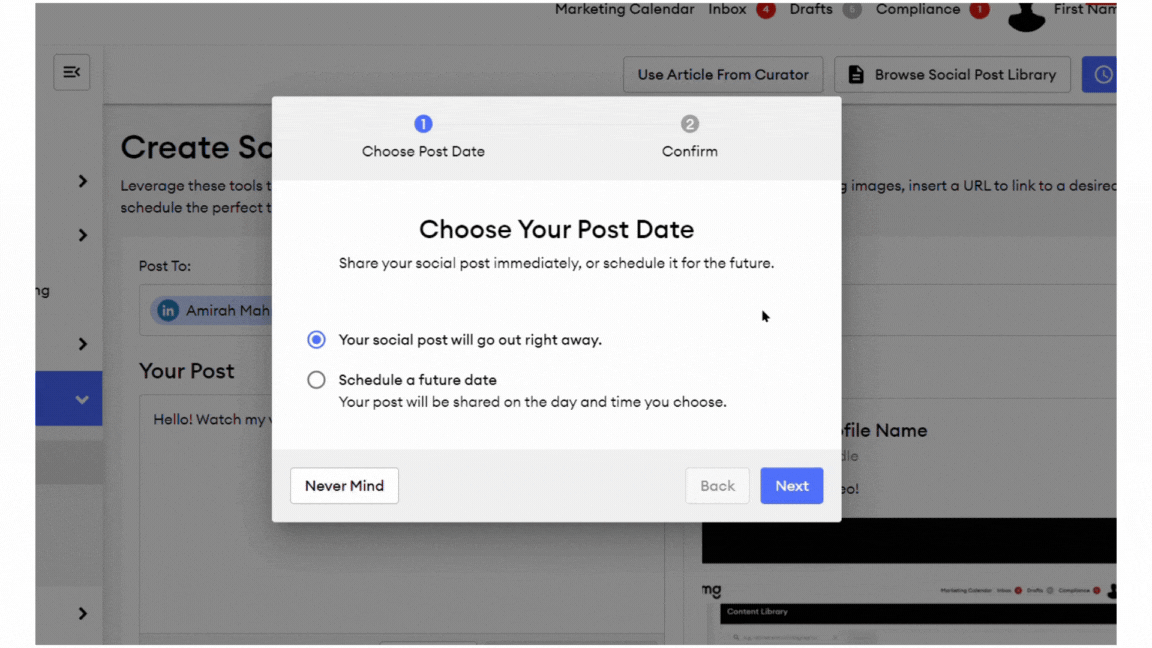Collapse the sidebar using the menu icon
This screenshot has height=648, width=1152.
click(x=72, y=72)
